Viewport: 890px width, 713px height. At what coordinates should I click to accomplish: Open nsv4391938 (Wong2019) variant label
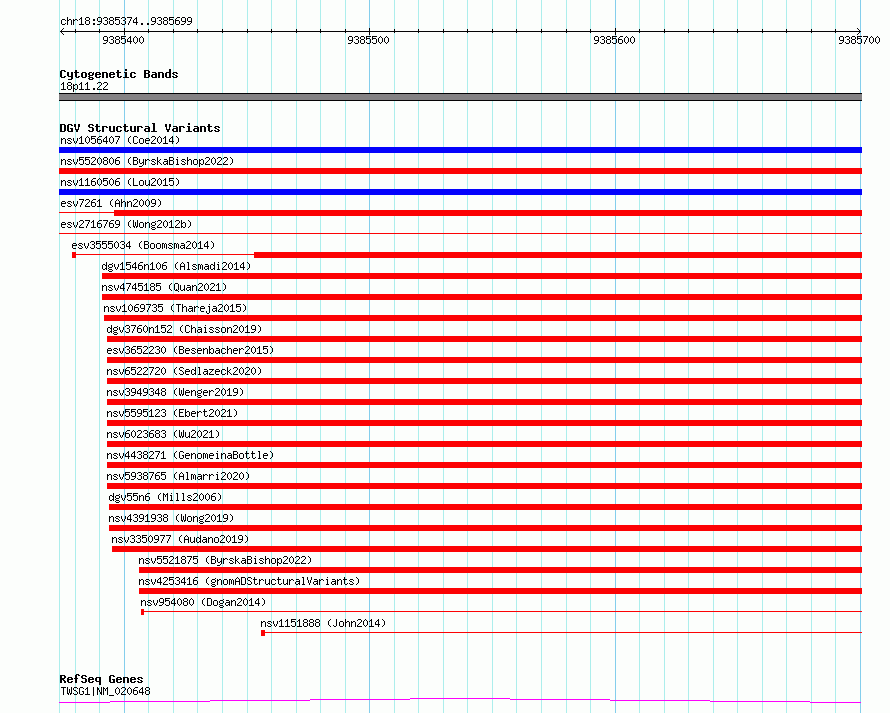(171, 518)
